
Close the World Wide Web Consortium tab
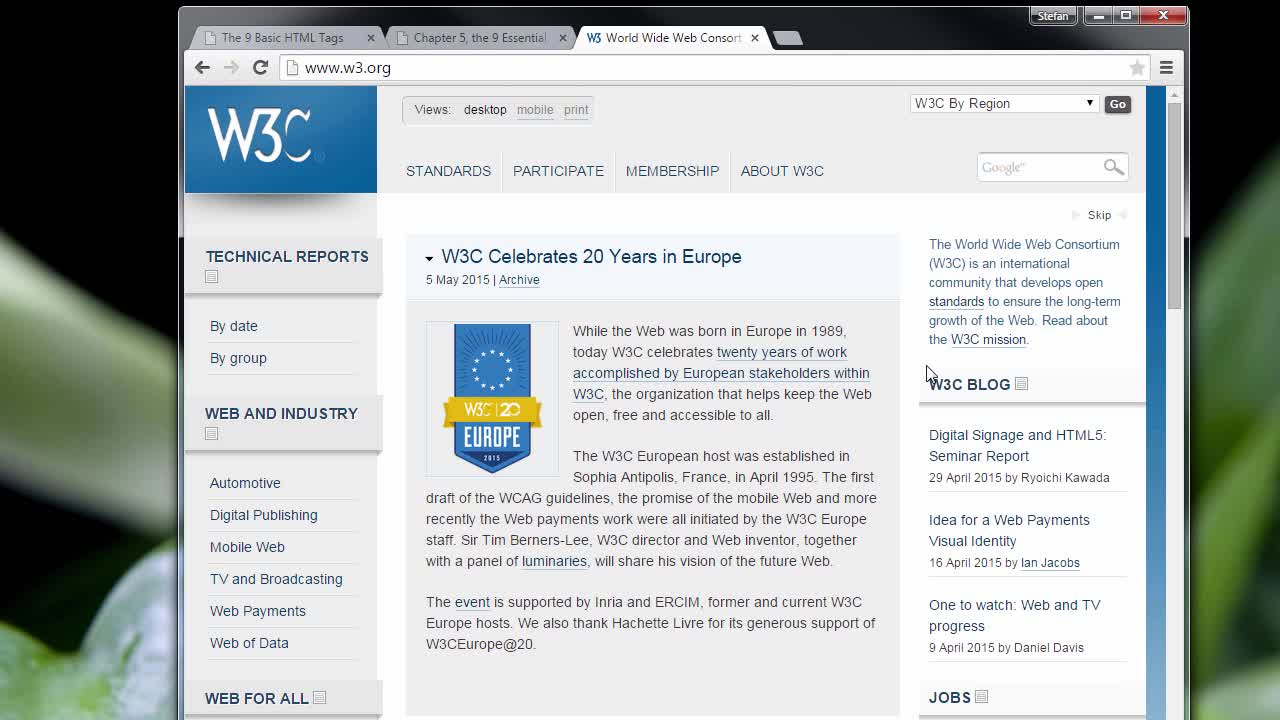(755, 38)
